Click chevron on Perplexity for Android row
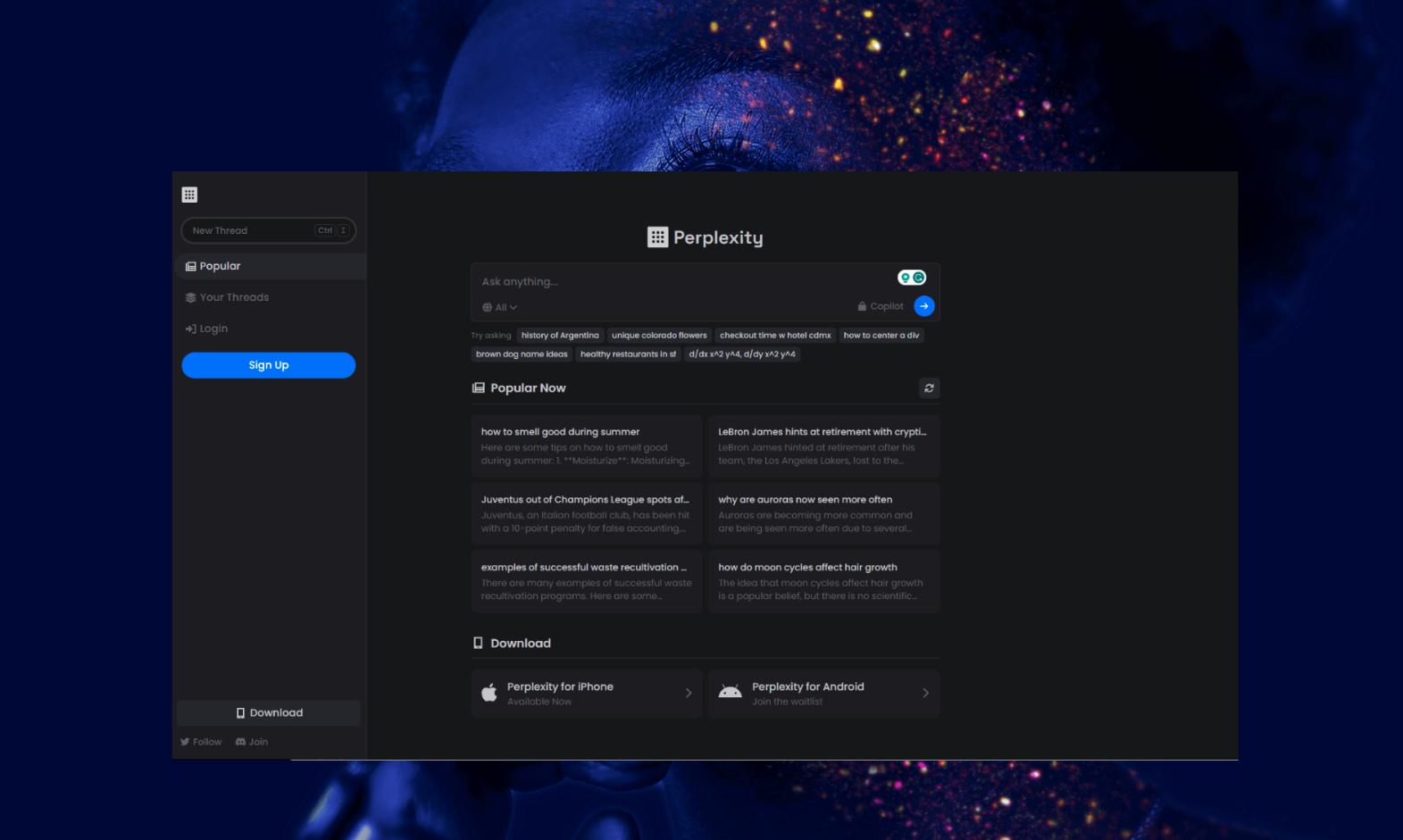The height and width of the screenshot is (840, 1403). (926, 693)
